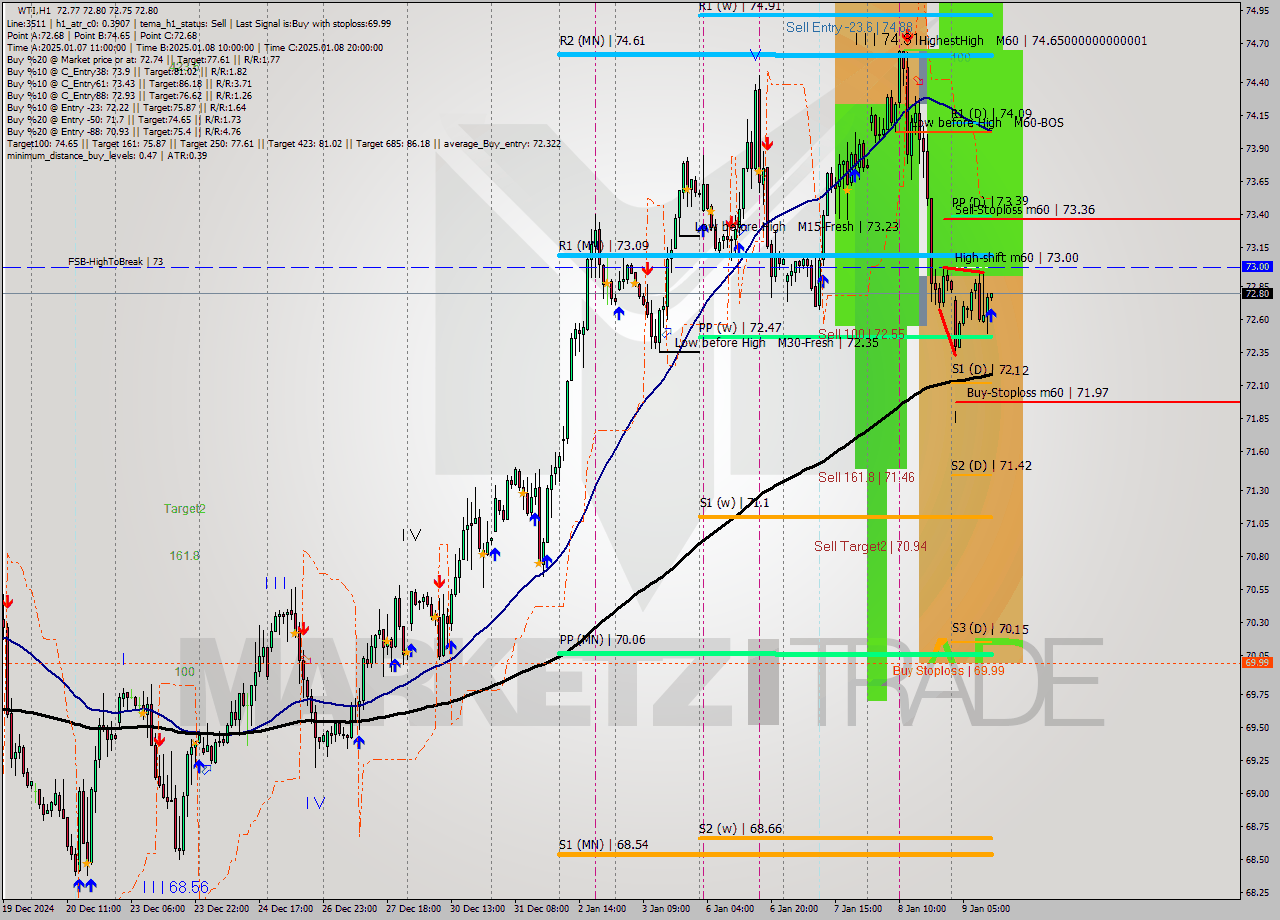Click the red 69.99 price tag
The height and width of the screenshot is (920, 1280).
[x=1257, y=662]
